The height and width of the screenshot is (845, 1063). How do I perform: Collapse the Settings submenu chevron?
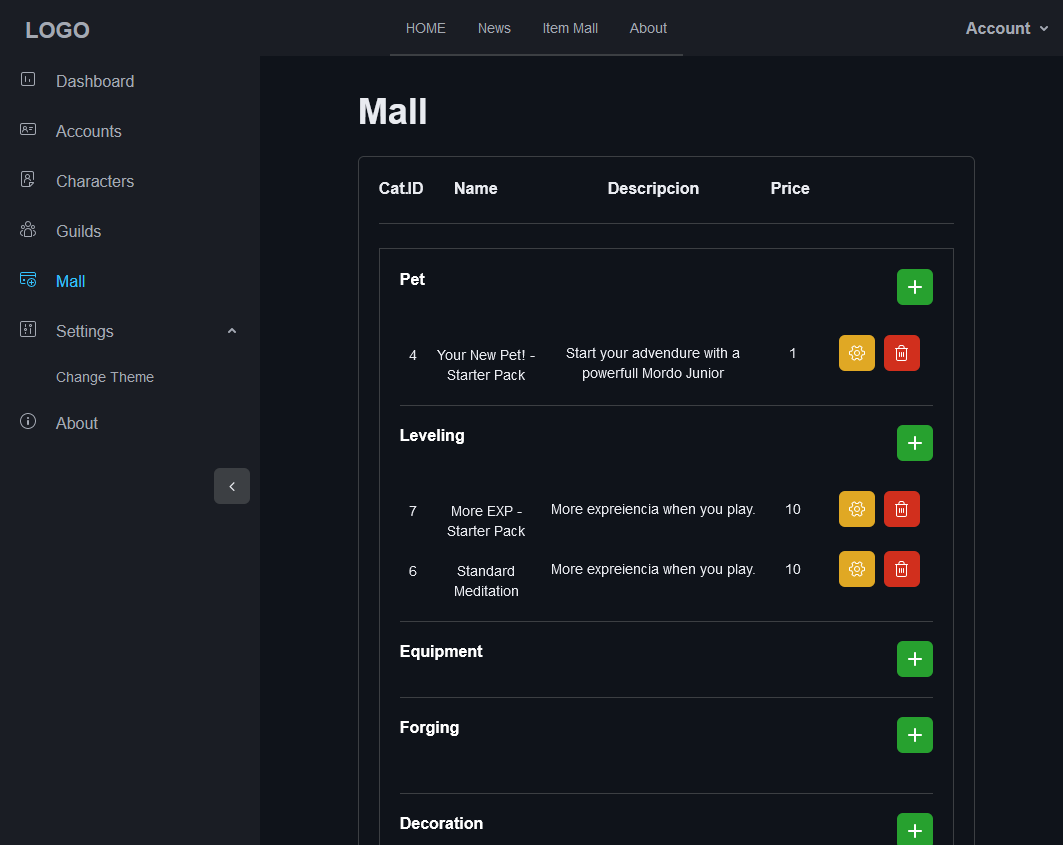click(232, 330)
